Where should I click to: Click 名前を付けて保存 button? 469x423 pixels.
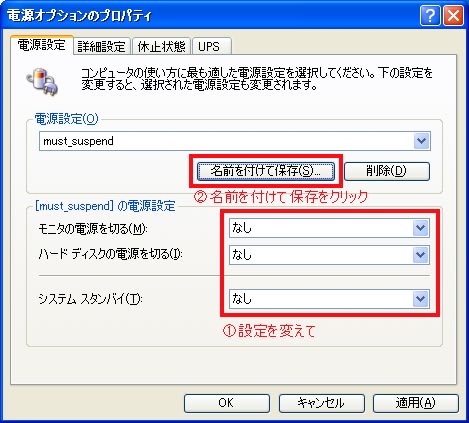click(x=266, y=171)
